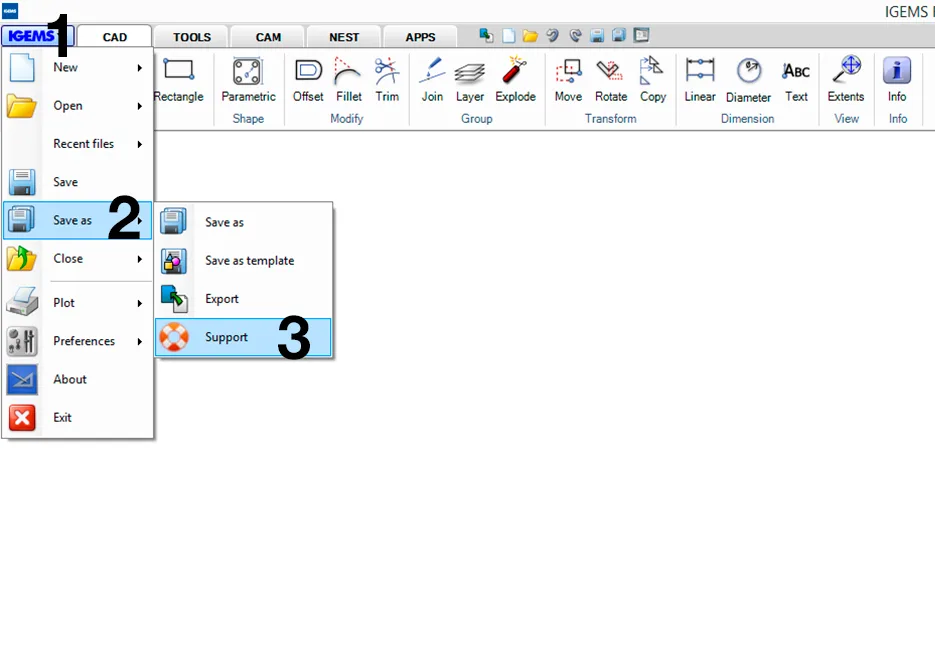
Task: Click the Offset modify tool
Action: (x=308, y=80)
